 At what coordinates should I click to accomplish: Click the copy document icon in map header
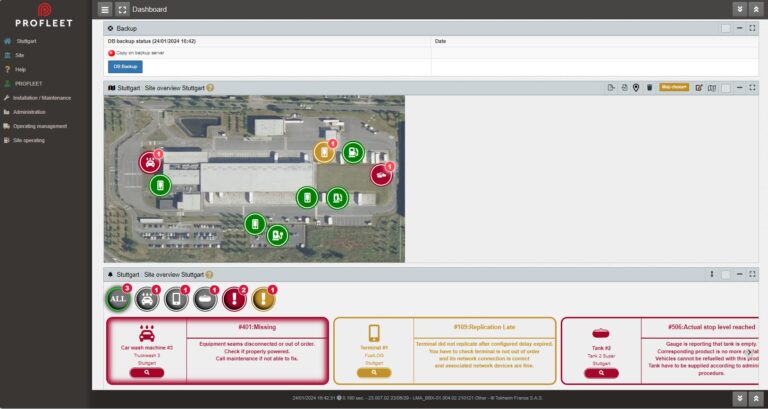[624, 88]
